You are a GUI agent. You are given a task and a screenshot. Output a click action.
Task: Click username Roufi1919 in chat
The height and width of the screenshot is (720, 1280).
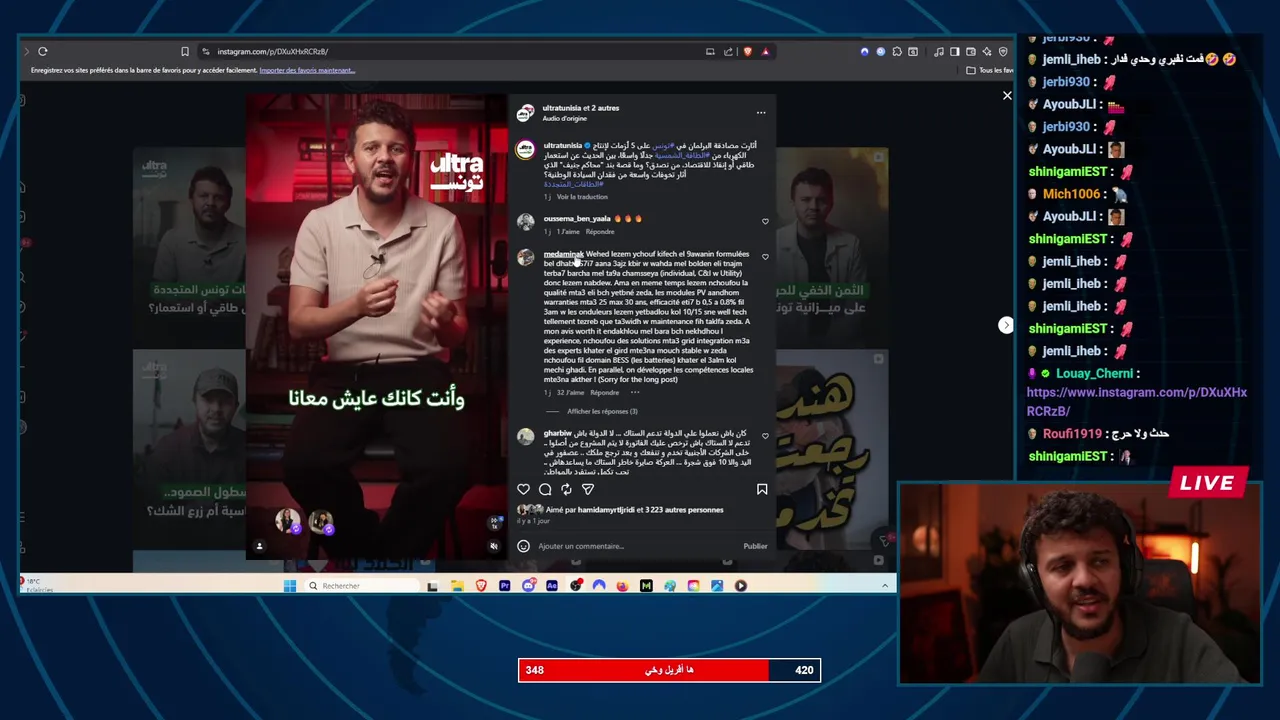[x=1072, y=434]
